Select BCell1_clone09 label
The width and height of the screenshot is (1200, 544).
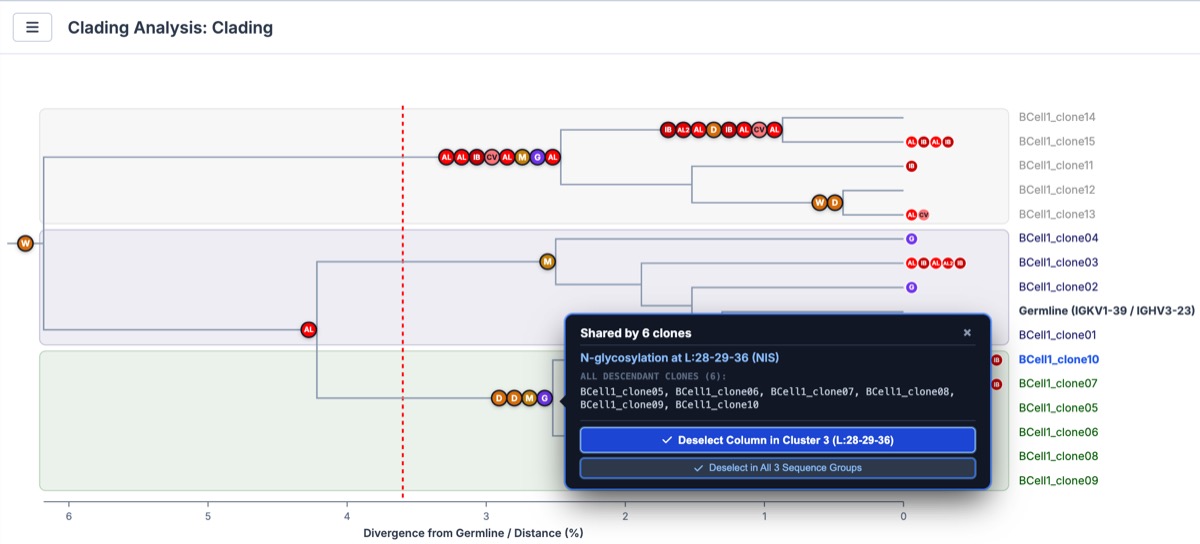(1058, 480)
